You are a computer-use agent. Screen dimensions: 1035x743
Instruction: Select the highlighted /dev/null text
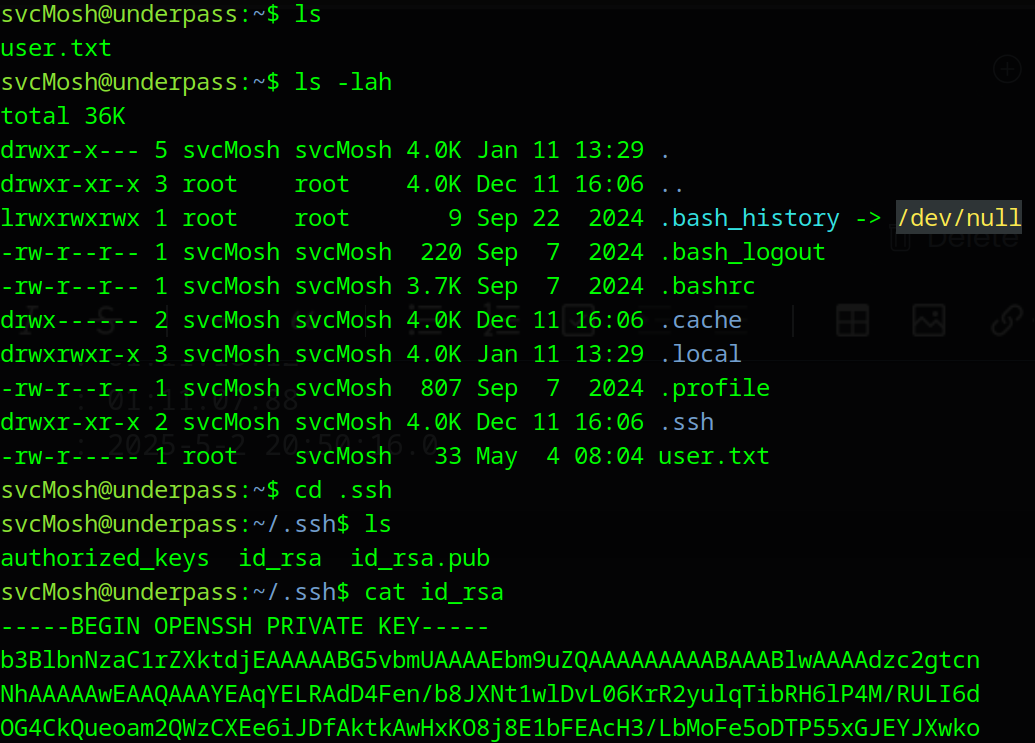(x=958, y=217)
